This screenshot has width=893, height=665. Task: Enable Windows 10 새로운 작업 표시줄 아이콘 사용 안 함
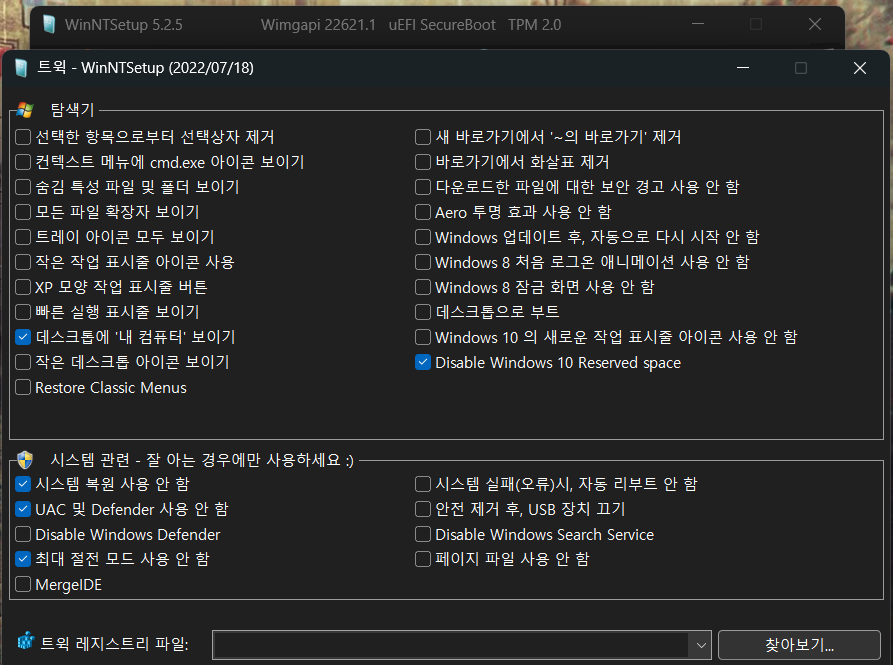(x=423, y=338)
